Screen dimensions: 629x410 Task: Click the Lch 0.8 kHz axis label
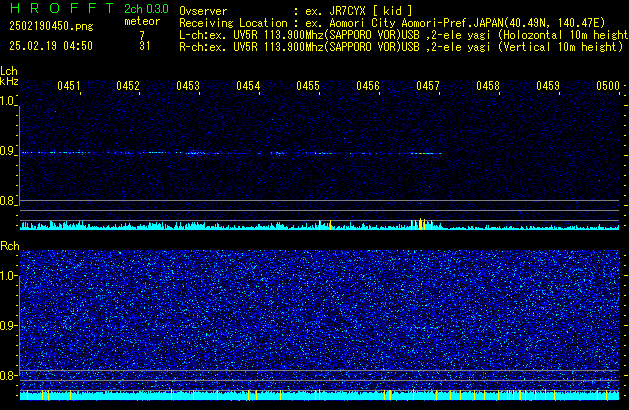point(8,201)
